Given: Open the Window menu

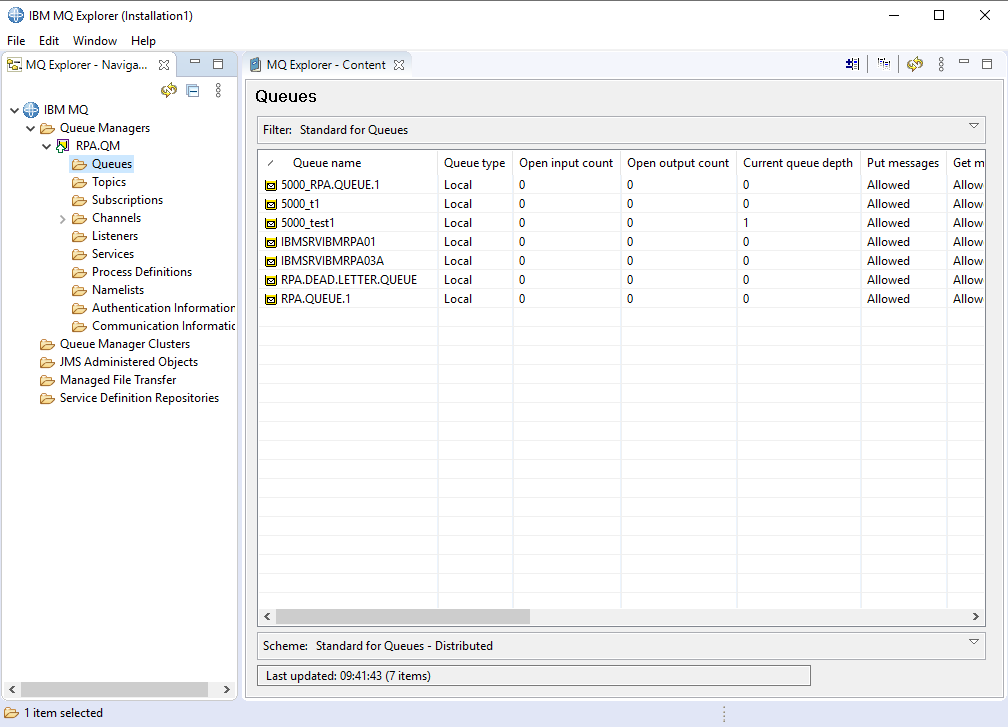Looking at the screenshot, I should [94, 41].
